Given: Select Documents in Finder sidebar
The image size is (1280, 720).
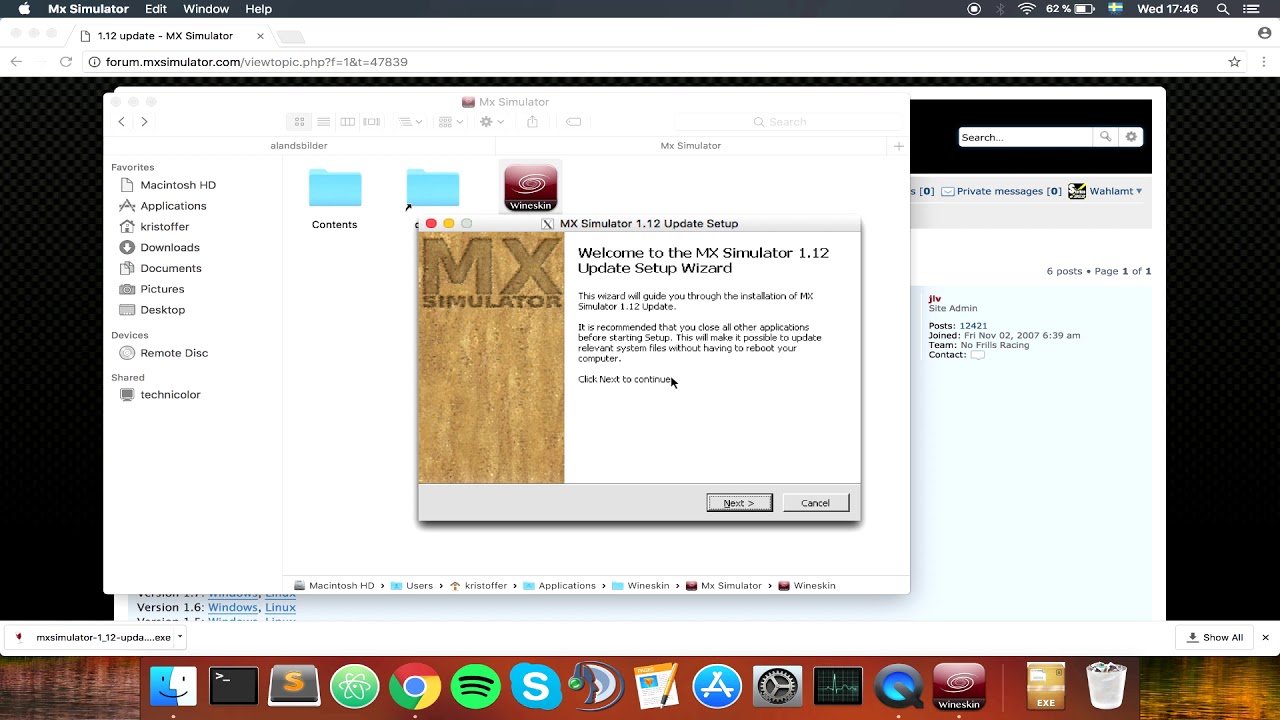Looking at the screenshot, I should pyautogui.click(x=171, y=268).
